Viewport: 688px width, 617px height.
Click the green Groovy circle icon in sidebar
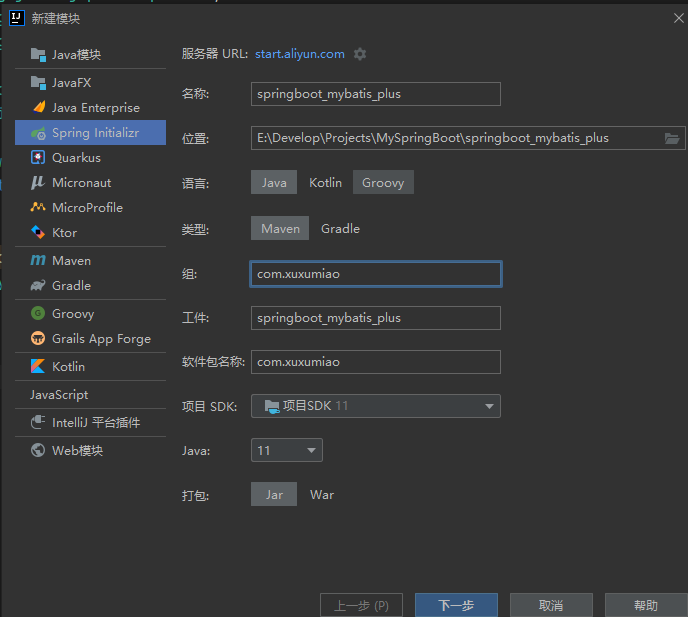point(38,313)
